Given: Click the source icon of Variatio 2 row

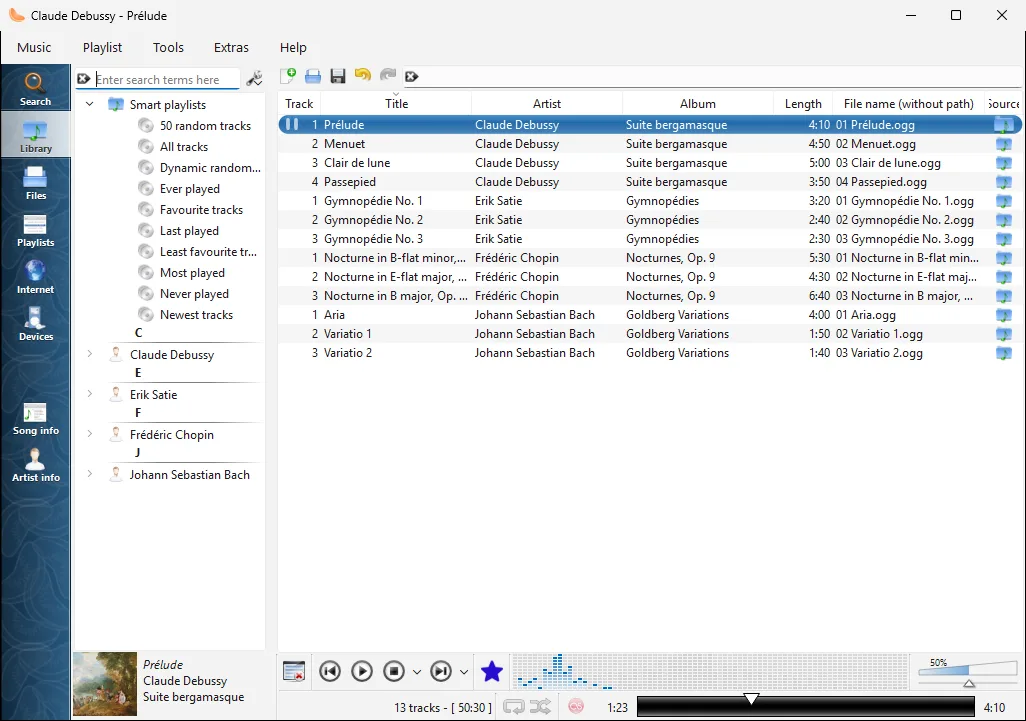Looking at the screenshot, I should coord(1004,353).
